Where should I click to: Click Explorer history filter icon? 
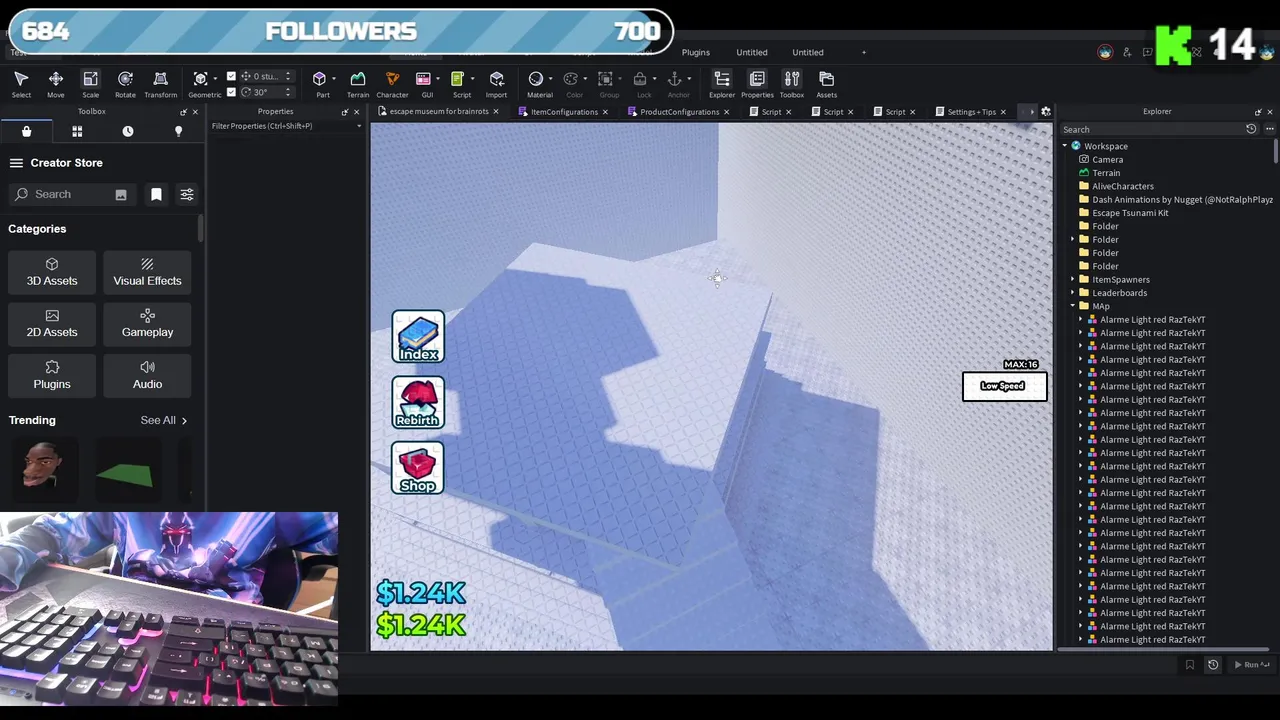(x=1251, y=129)
